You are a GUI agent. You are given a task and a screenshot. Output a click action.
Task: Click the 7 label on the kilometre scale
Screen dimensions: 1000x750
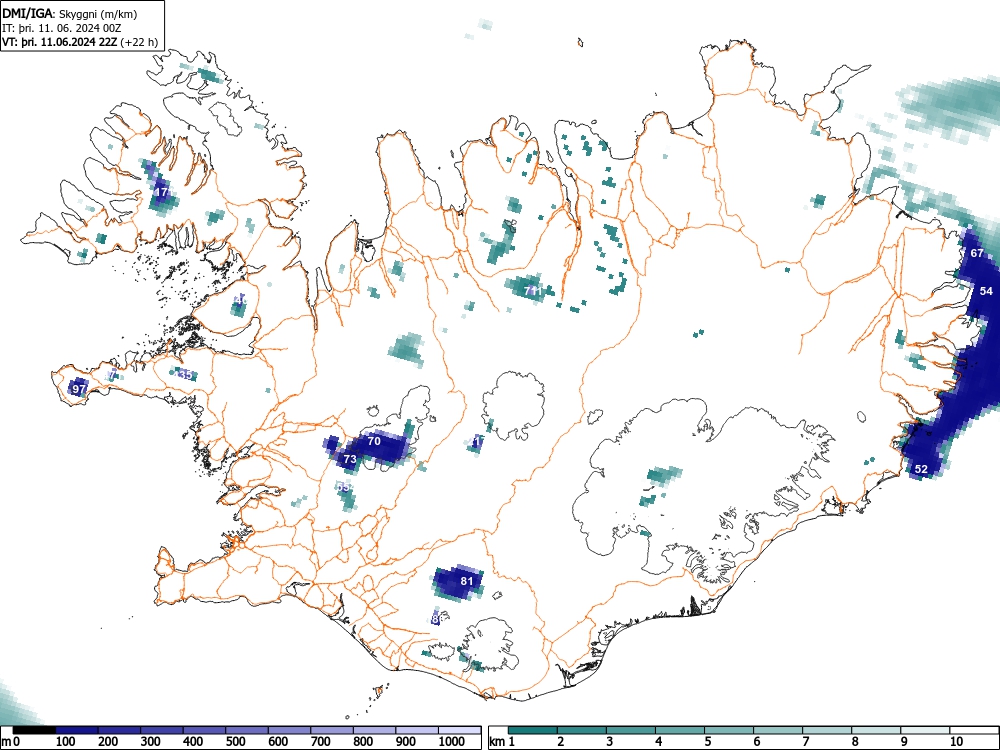coord(805,741)
